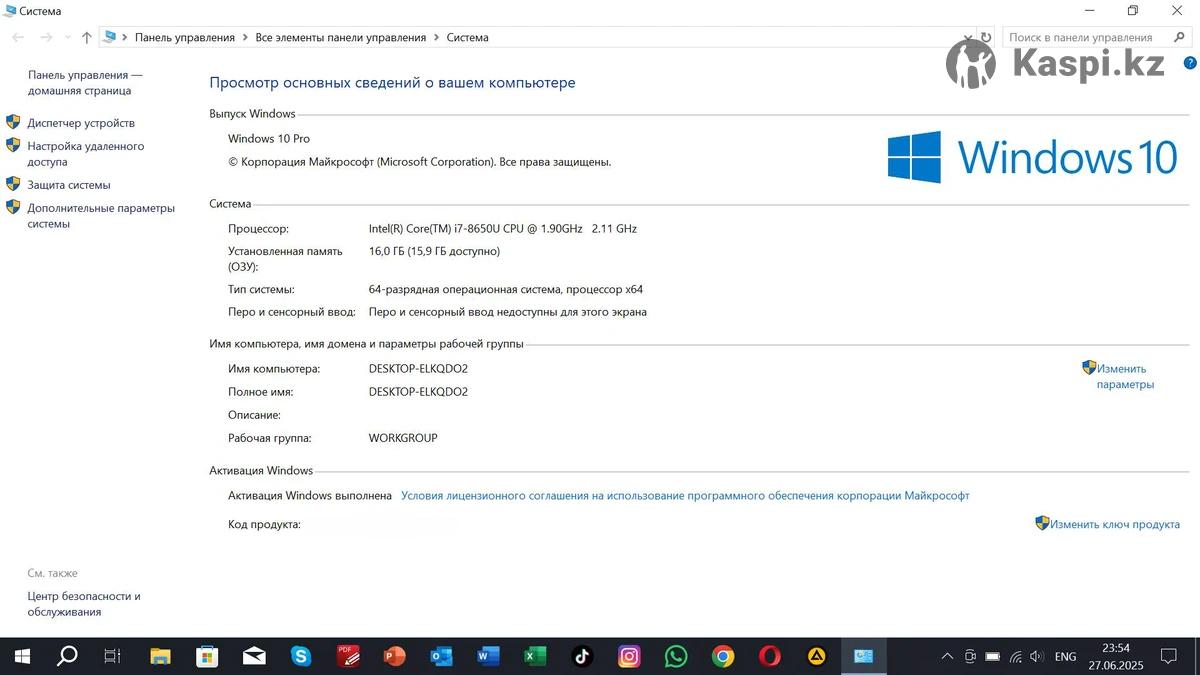Open the recent locations dropdown arrow
This screenshot has height=675, width=1200.
[68, 37]
